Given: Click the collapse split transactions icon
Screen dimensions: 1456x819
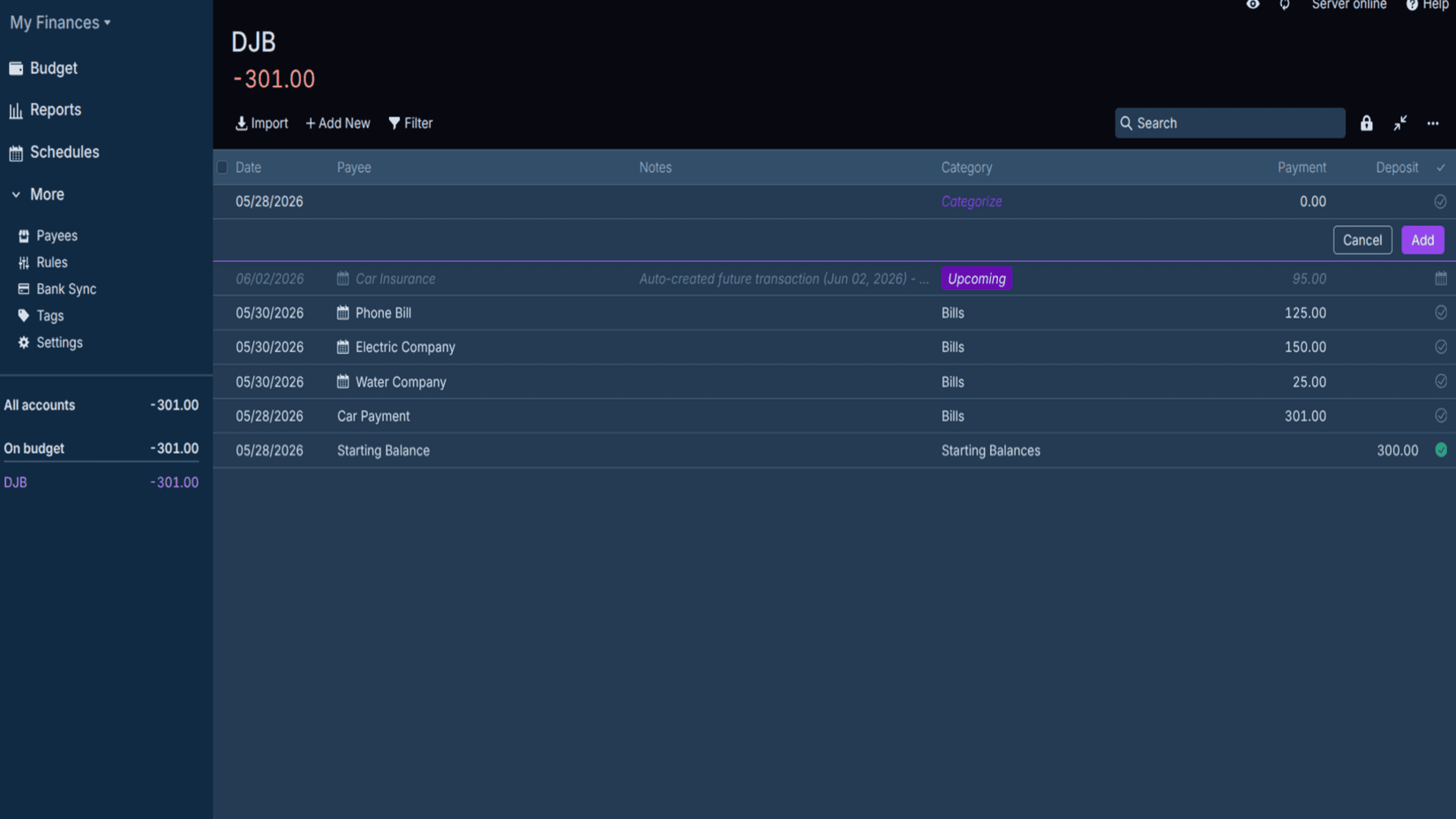Looking at the screenshot, I should coord(1400,124).
